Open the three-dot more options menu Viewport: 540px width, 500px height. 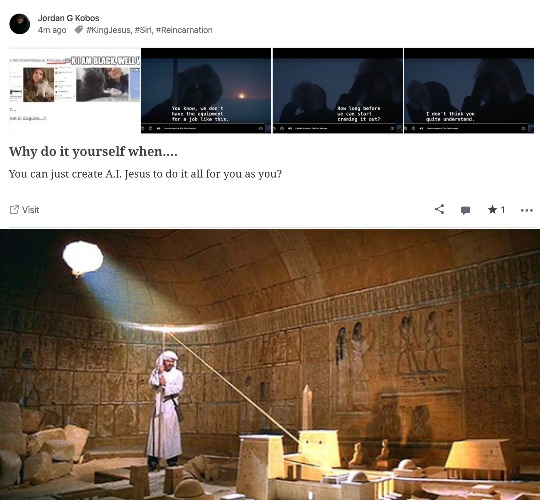tap(527, 210)
